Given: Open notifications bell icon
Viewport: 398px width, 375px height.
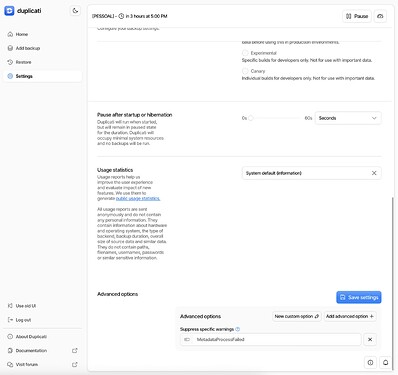Looking at the screenshot, I should (x=386, y=362).
